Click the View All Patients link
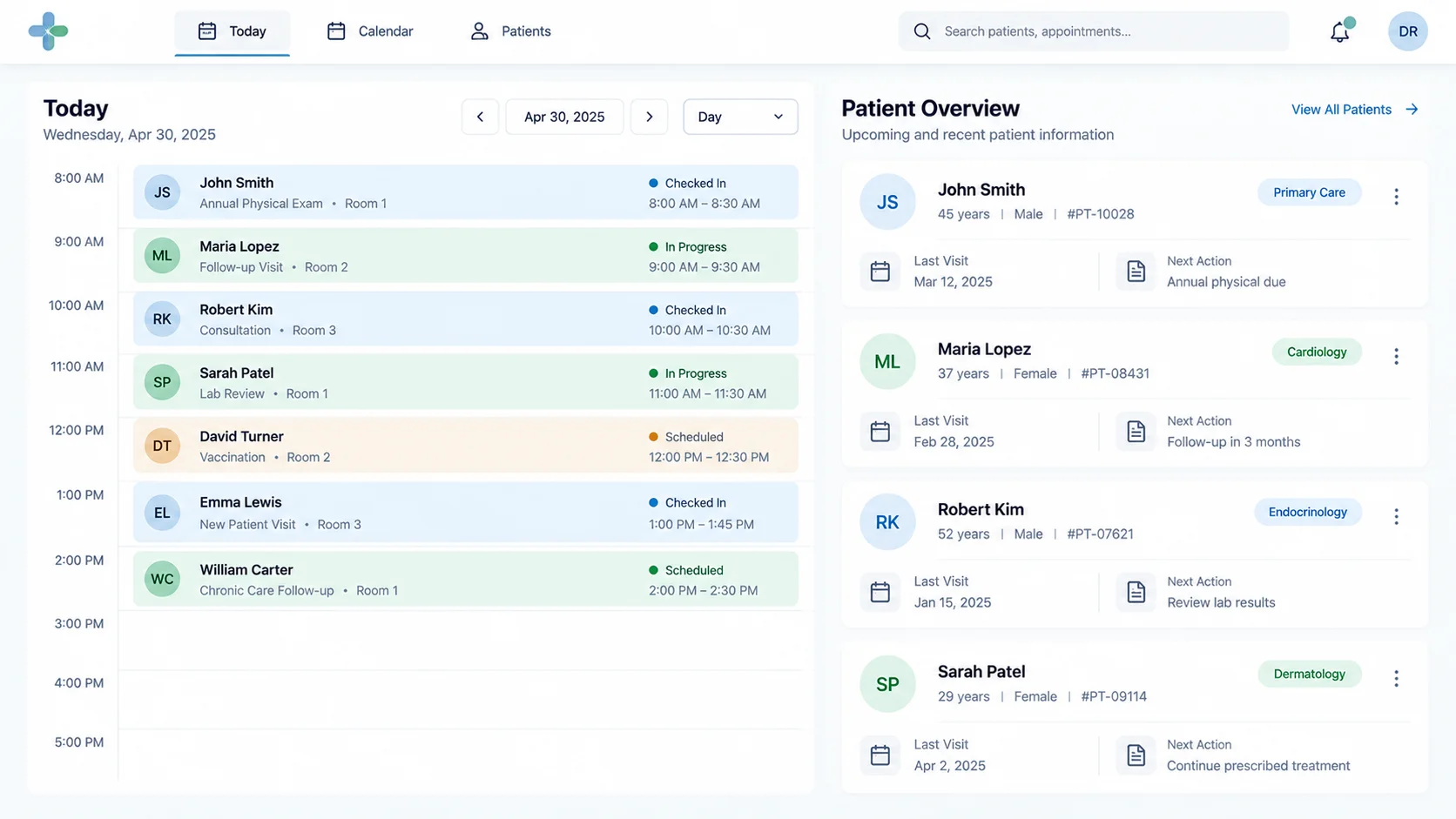1456x819 pixels. click(1355, 110)
